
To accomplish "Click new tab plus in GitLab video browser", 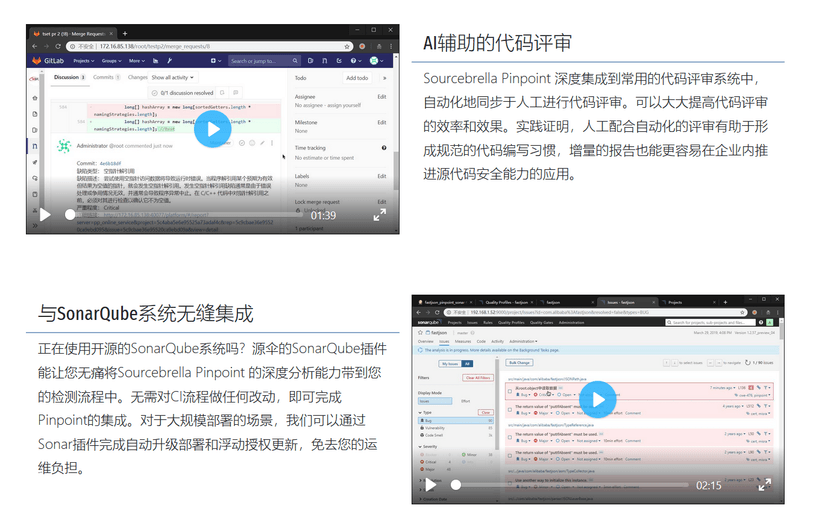I will (x=125, y=33).
